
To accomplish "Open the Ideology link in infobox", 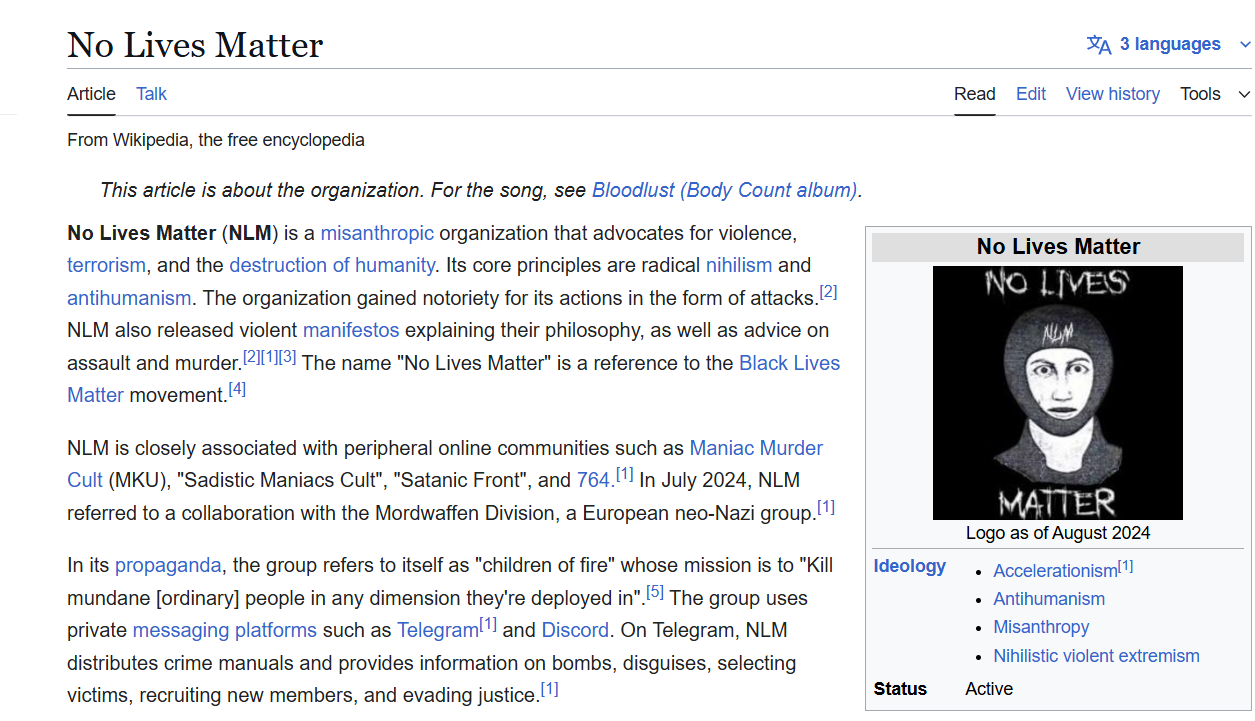I will (x=909, y=566).
